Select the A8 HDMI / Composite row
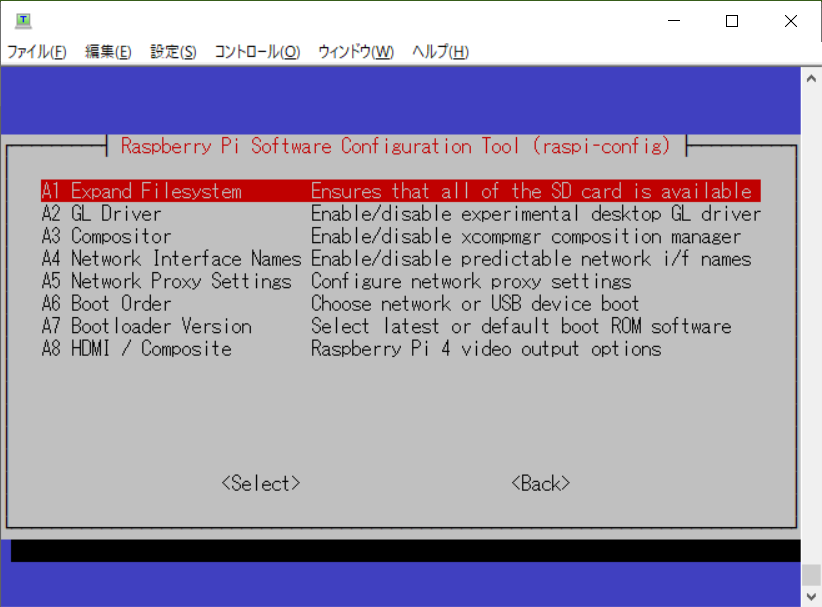The width and height of the screenshot is (822, 607). pos(401,349)
